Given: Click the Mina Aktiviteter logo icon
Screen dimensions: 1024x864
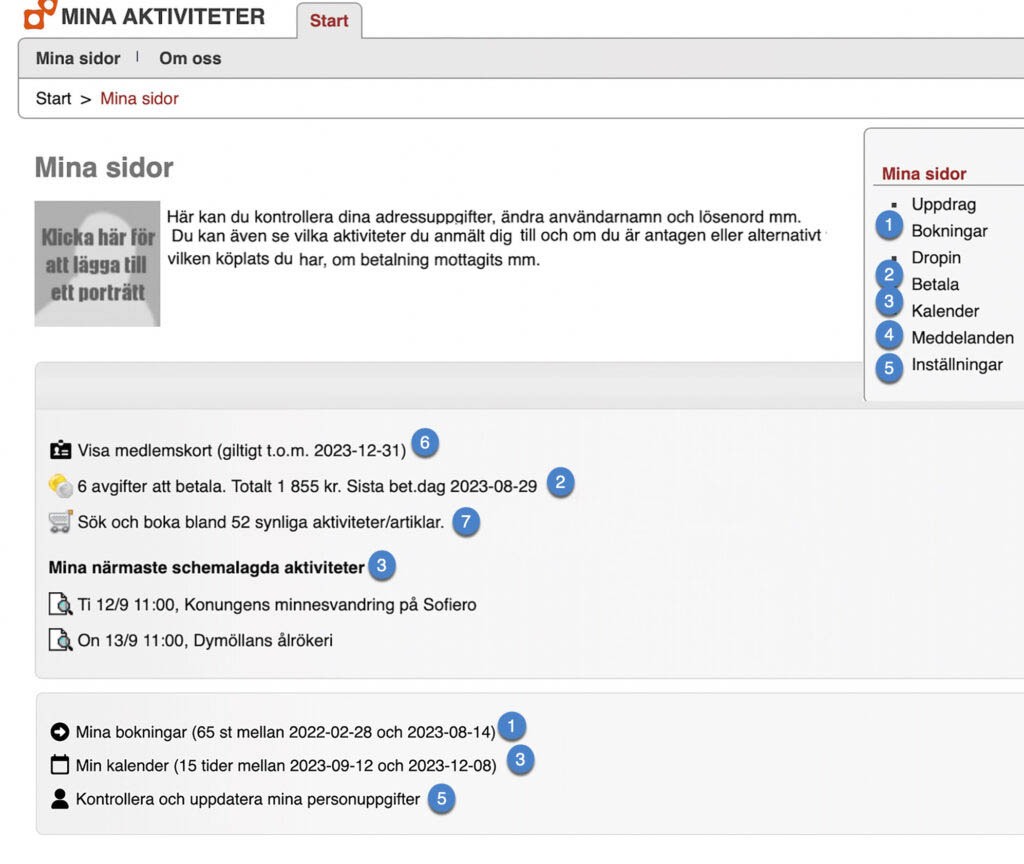Looking at the screenshot, I should (40, 15).
